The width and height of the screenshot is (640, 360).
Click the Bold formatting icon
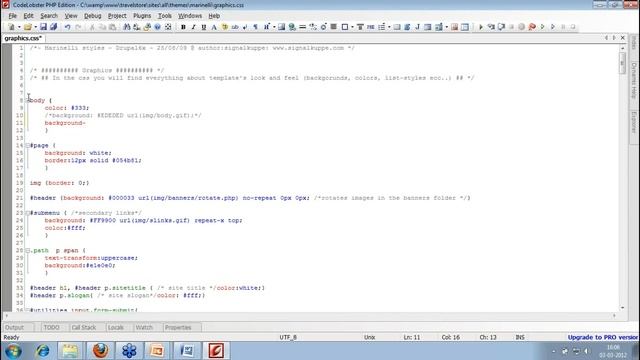[183, 27]
